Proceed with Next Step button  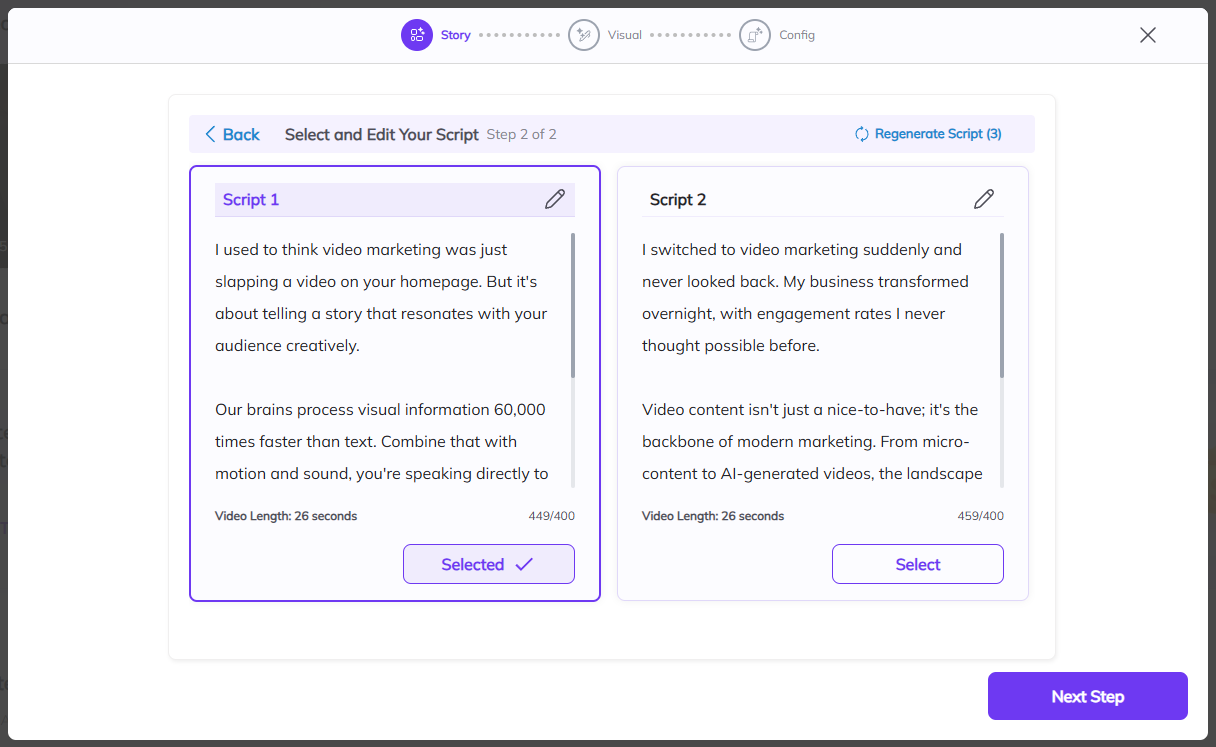click(1088, 696)
